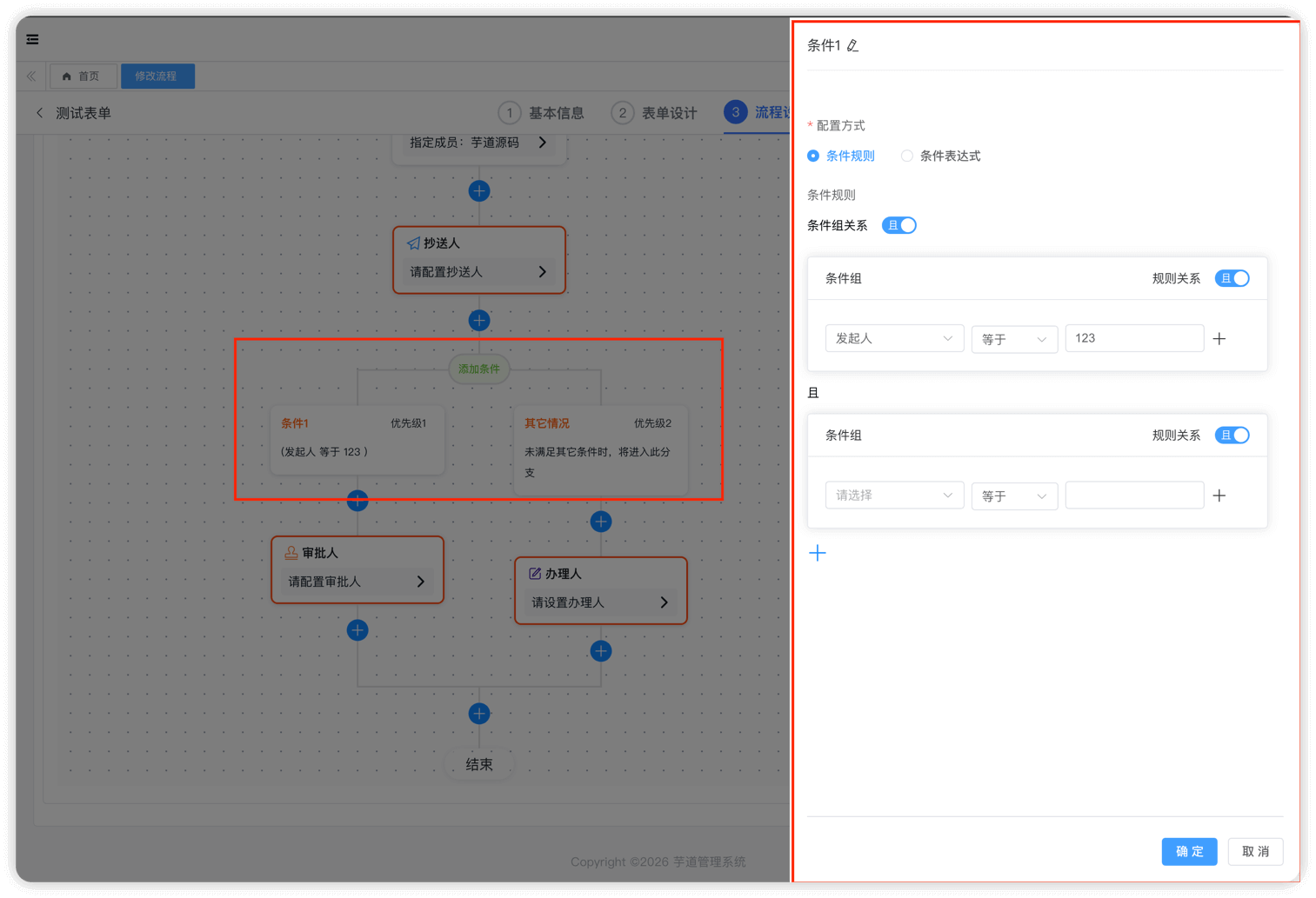Click the value input containing 123

[1134, 339]
